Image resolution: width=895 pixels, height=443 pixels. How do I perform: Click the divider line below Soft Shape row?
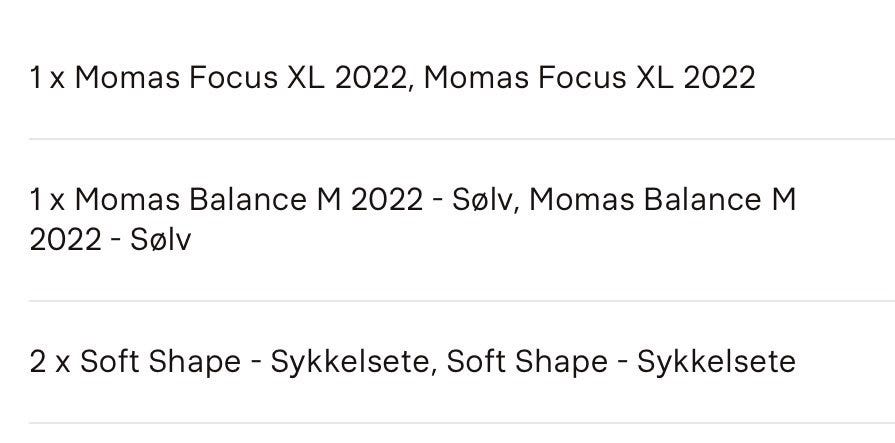pyautogui.click(x=461, y=423)
